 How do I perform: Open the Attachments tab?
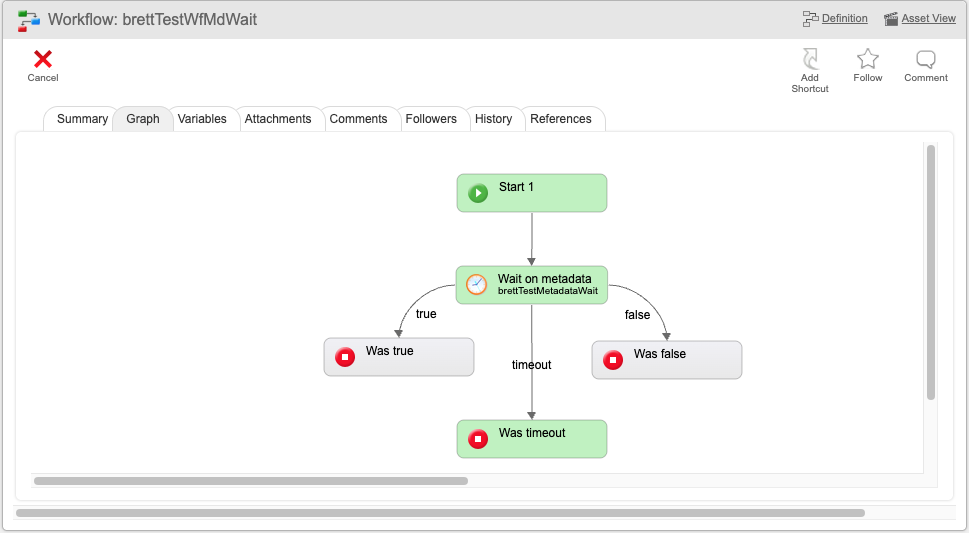pos(278,119)
